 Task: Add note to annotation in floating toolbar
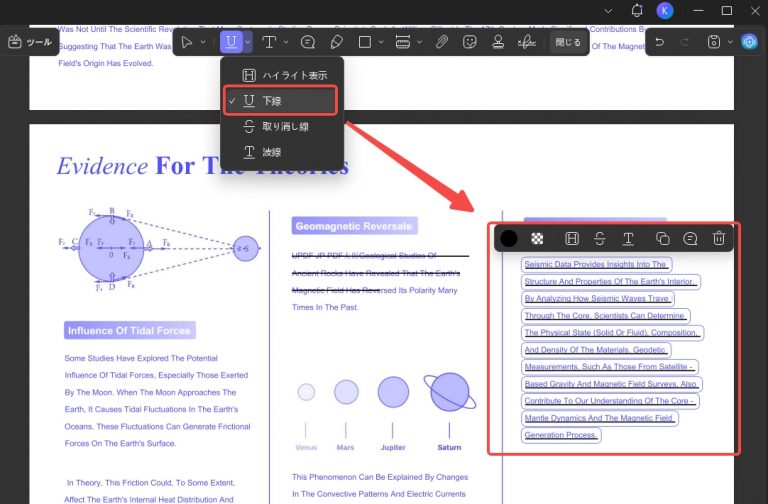pos(690,239)
